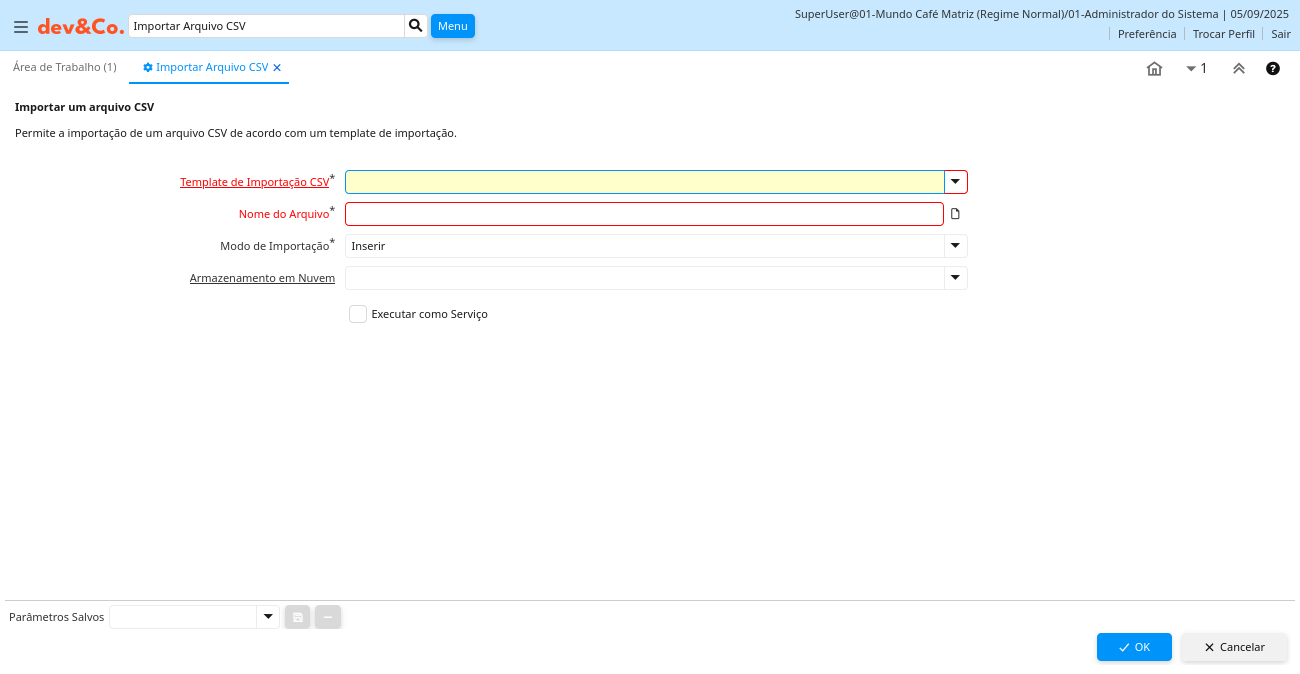Screen dimensions: 1300x674
Task: Click the save parameters disk icon
Action: 297,617
